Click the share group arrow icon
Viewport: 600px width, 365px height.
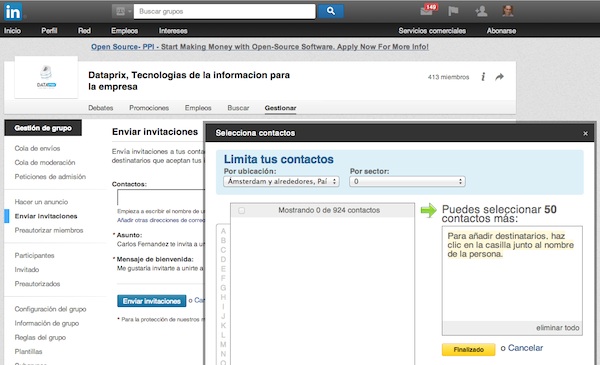[499, 77]
